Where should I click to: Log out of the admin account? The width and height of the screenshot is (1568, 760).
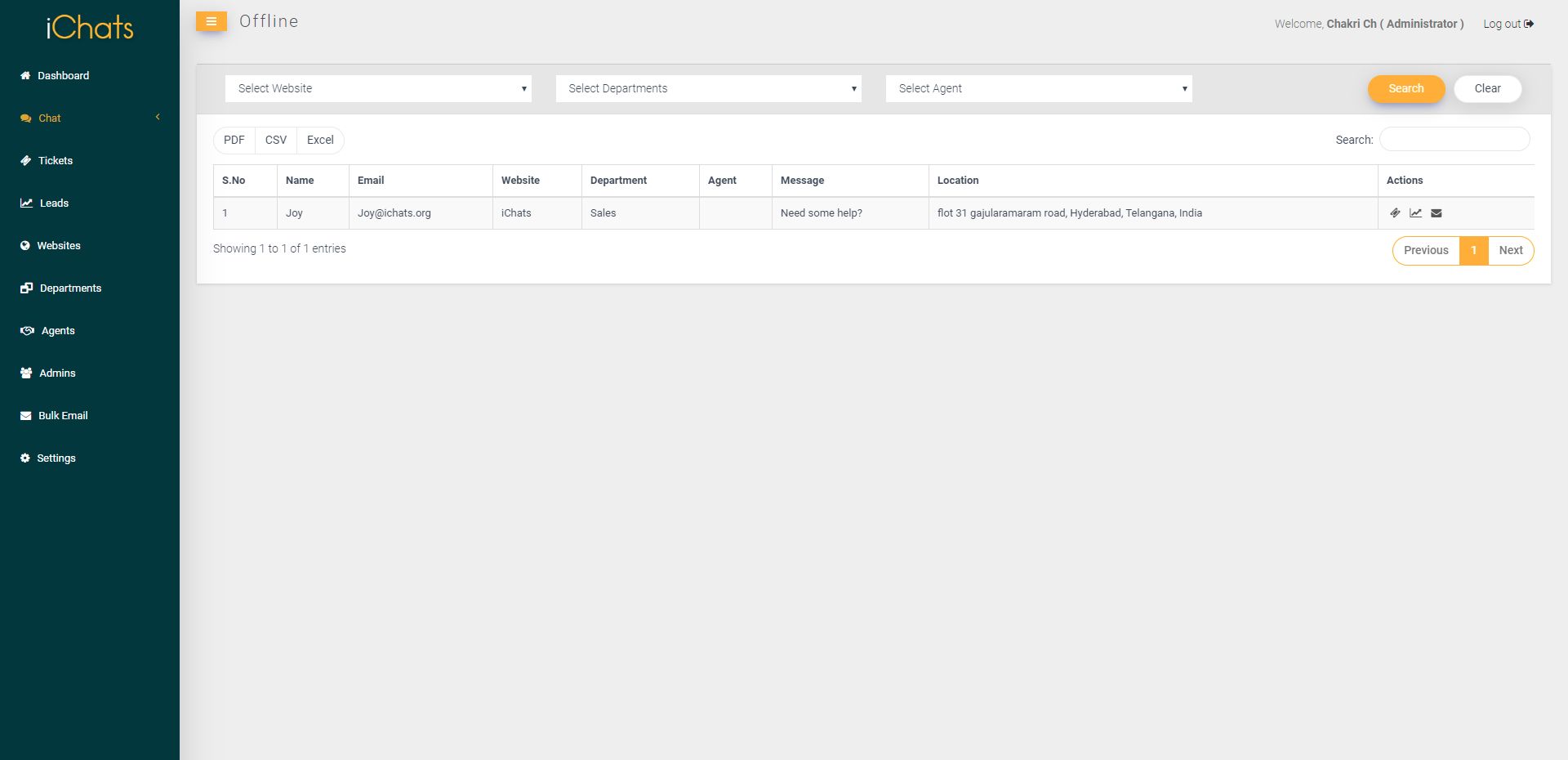tap(1508, 24)
